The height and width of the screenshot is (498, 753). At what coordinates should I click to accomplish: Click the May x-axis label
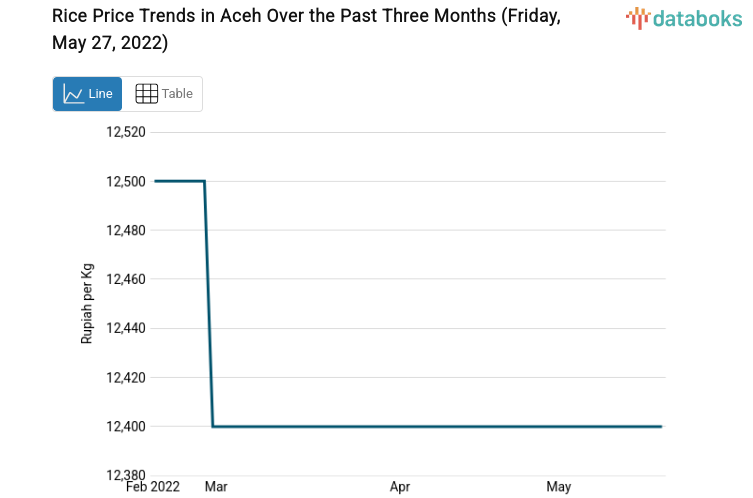559,487
